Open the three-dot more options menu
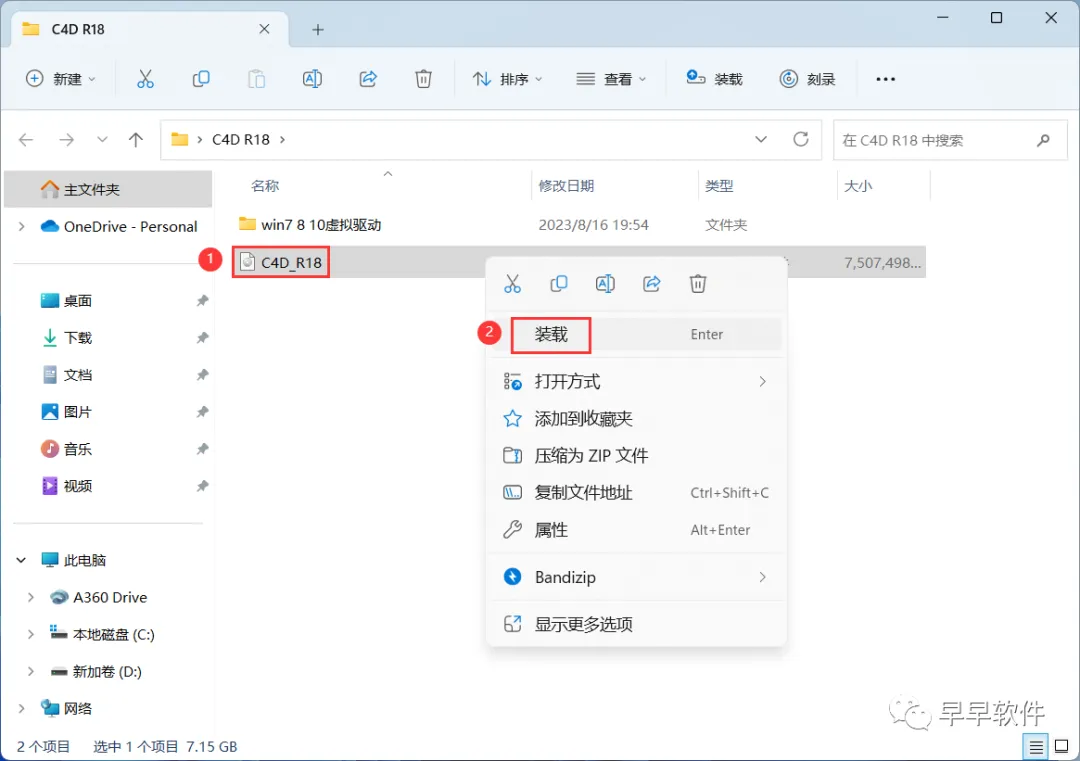This screenshot has height=761, width=1080. click(x=885, y=79)
